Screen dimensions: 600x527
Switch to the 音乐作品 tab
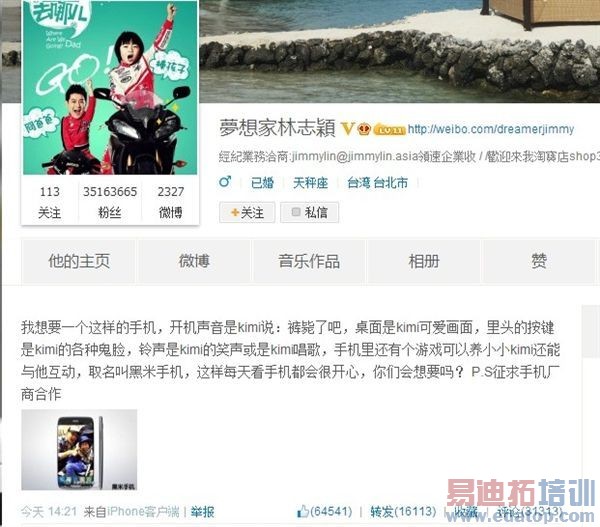coord(309,261)
